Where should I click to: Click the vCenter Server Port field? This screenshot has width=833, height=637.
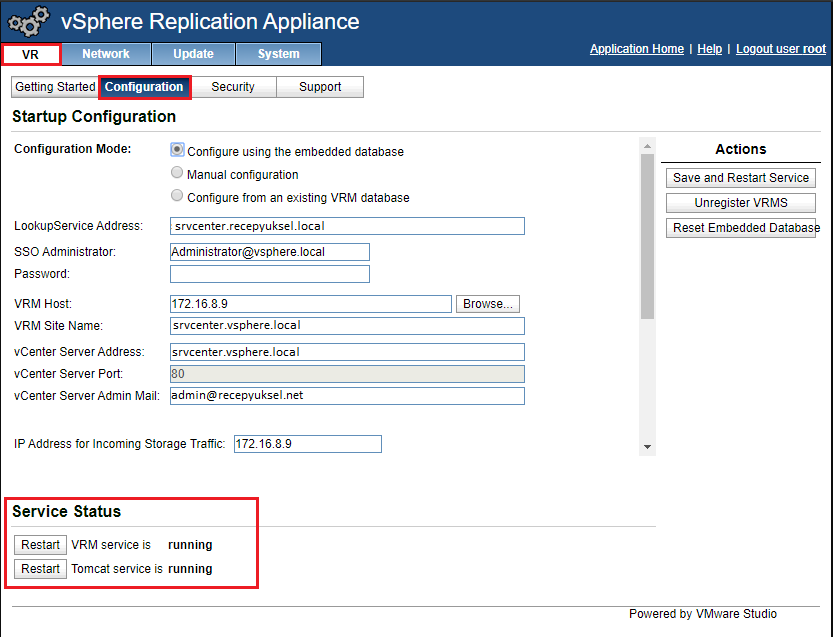pyautogui.click(x=347, y=374)
